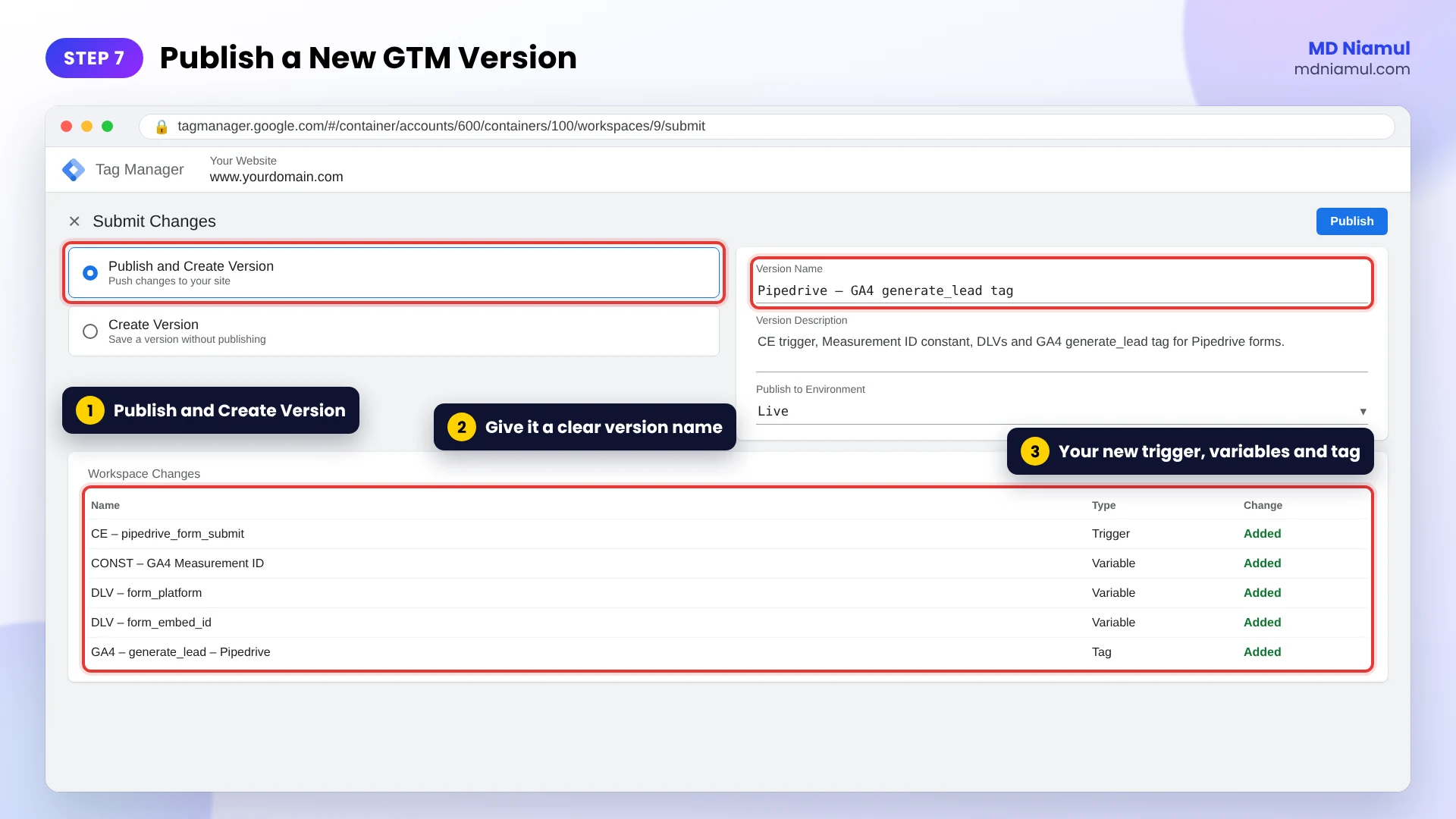Click the yellow window minimize dot
The height and width of the screenshot is (819, 1456).
click(87, 127)
